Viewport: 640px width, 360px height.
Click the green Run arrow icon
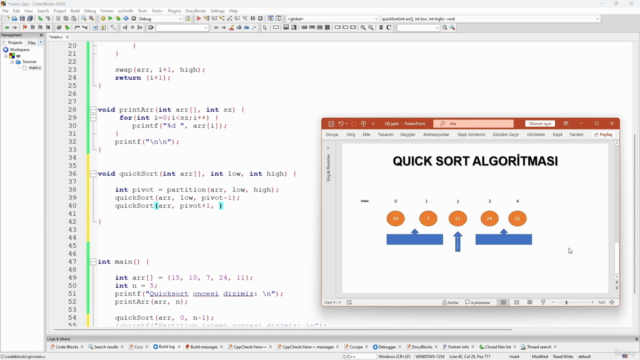[x=110, y=19]
